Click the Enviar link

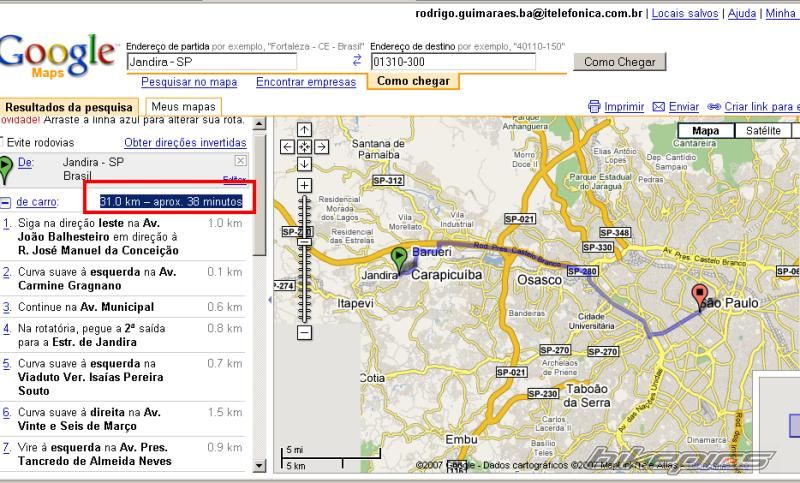pyautogui.click(x=684, y=107)
